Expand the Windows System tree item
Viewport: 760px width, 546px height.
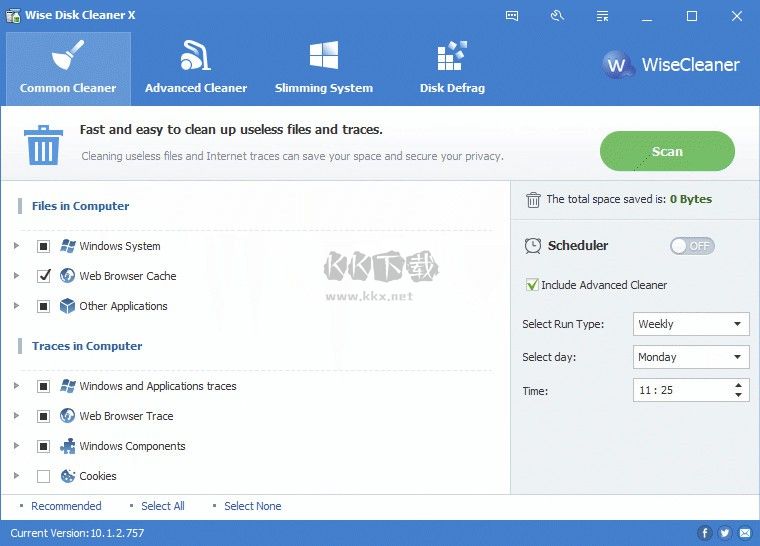(x=17, y=246)
